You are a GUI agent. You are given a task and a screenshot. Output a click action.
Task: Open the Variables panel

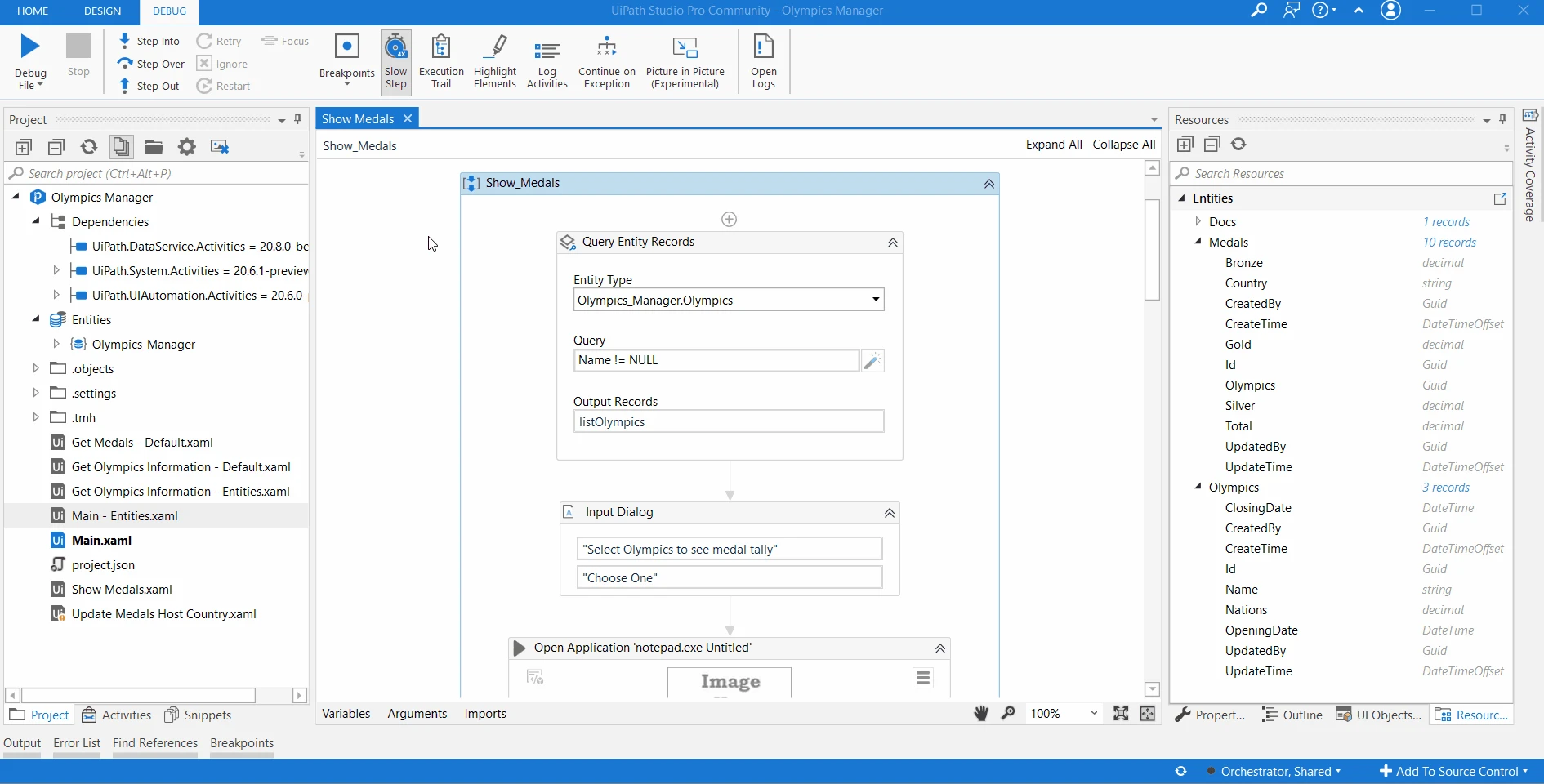tap(346, 714)
